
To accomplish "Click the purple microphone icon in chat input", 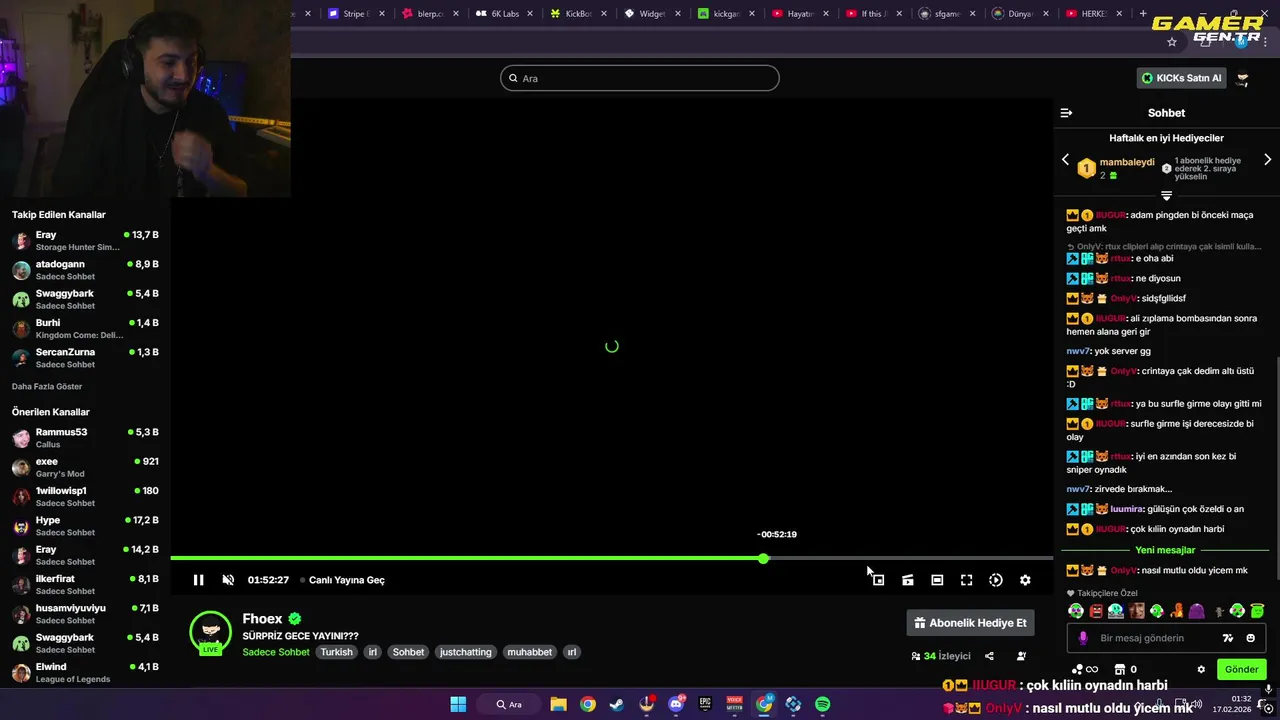I will [1083, 638].
